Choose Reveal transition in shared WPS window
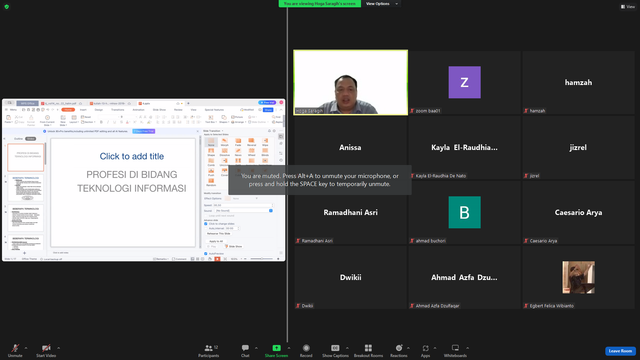Screen dimensions: 640x360 click(251, 142)
